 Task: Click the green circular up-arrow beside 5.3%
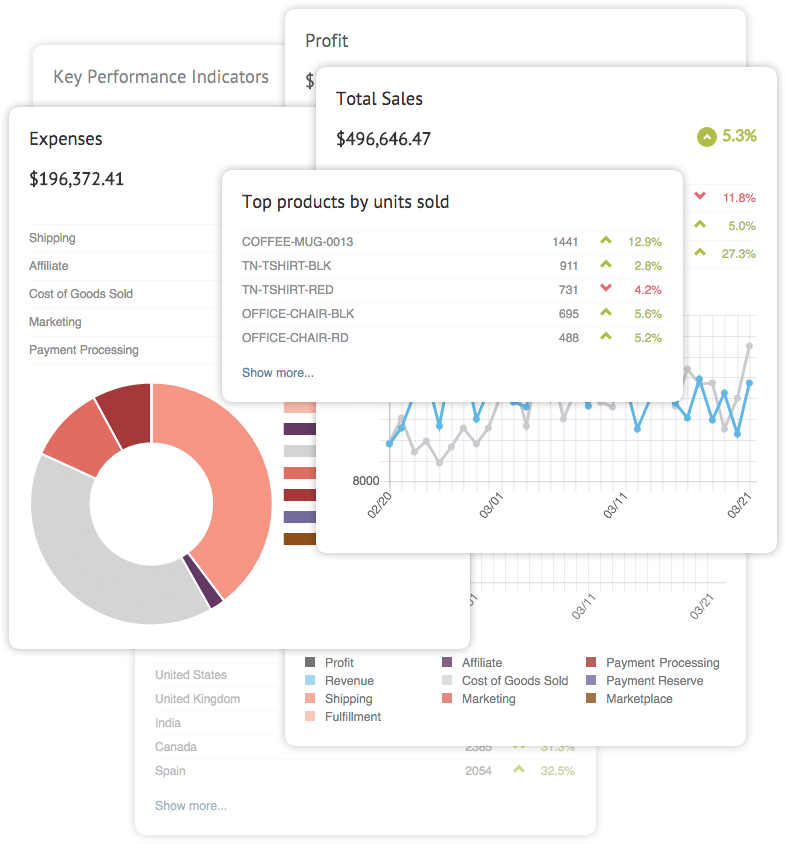pos(707,137)
